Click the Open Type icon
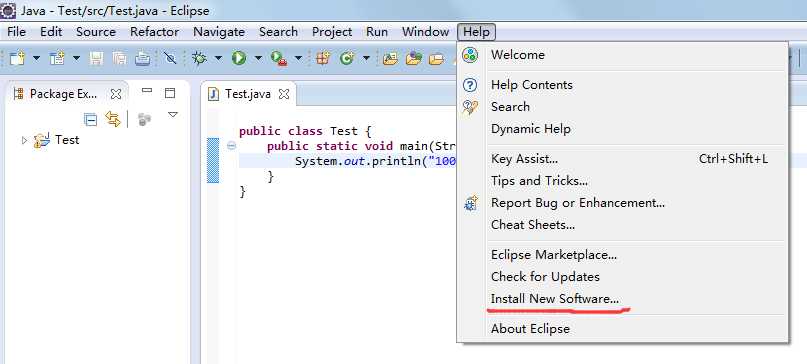This screenshot has width=807, height=364. click(x=390, y=58)
